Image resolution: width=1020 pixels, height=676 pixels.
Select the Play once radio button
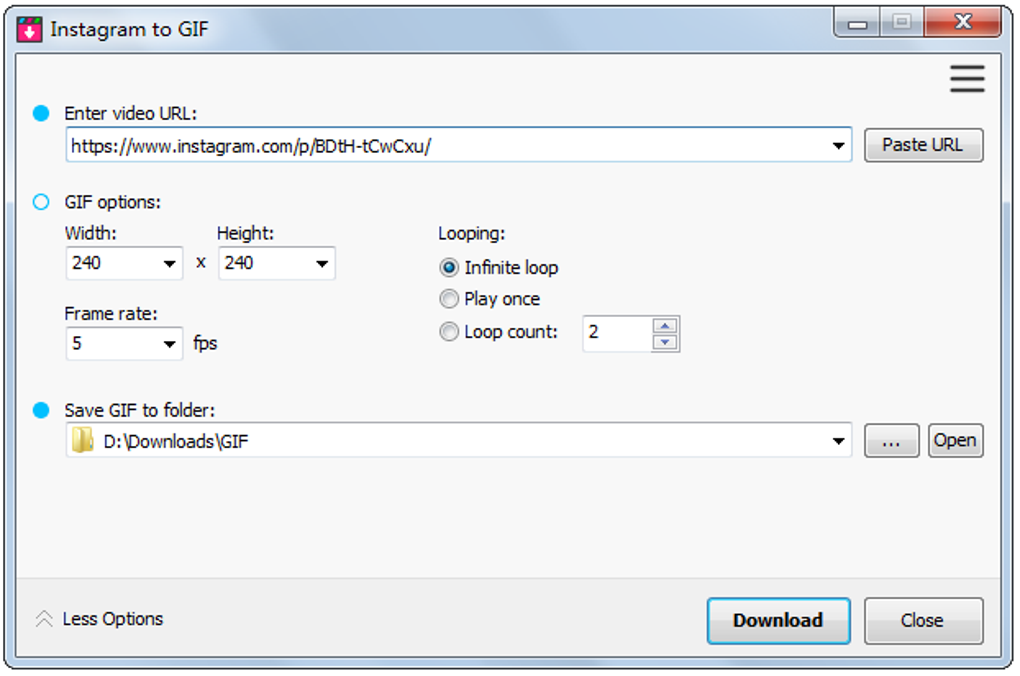click(449, 299)
